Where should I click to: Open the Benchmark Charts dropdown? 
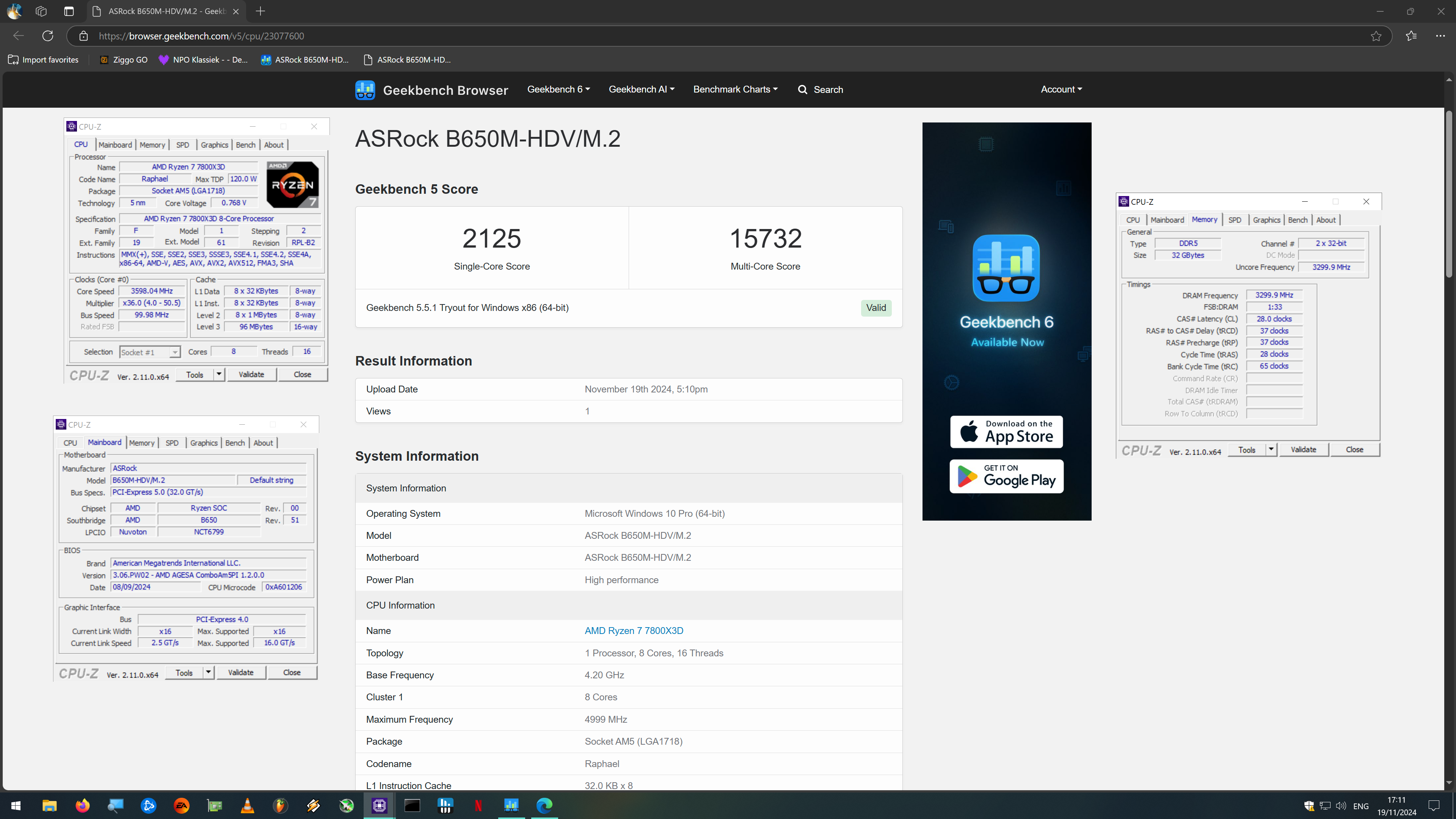735,89
